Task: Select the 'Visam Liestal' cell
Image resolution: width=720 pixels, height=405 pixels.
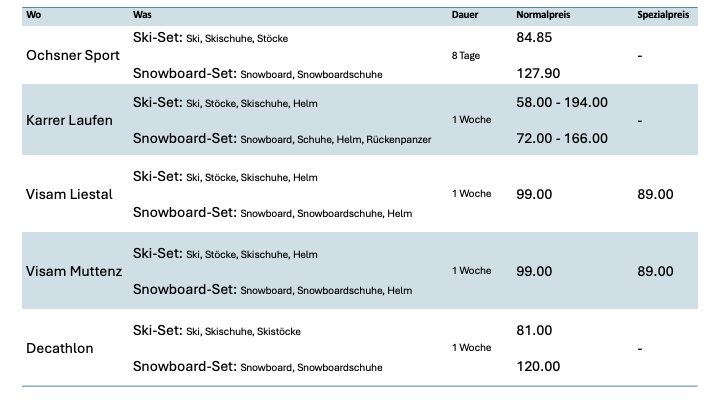Action: [x=69, y=194]
